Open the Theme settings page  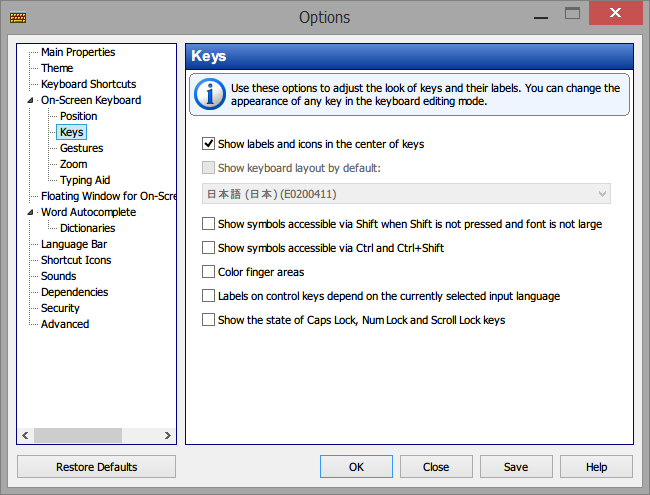pyautogui.click(x=57, y=68)
